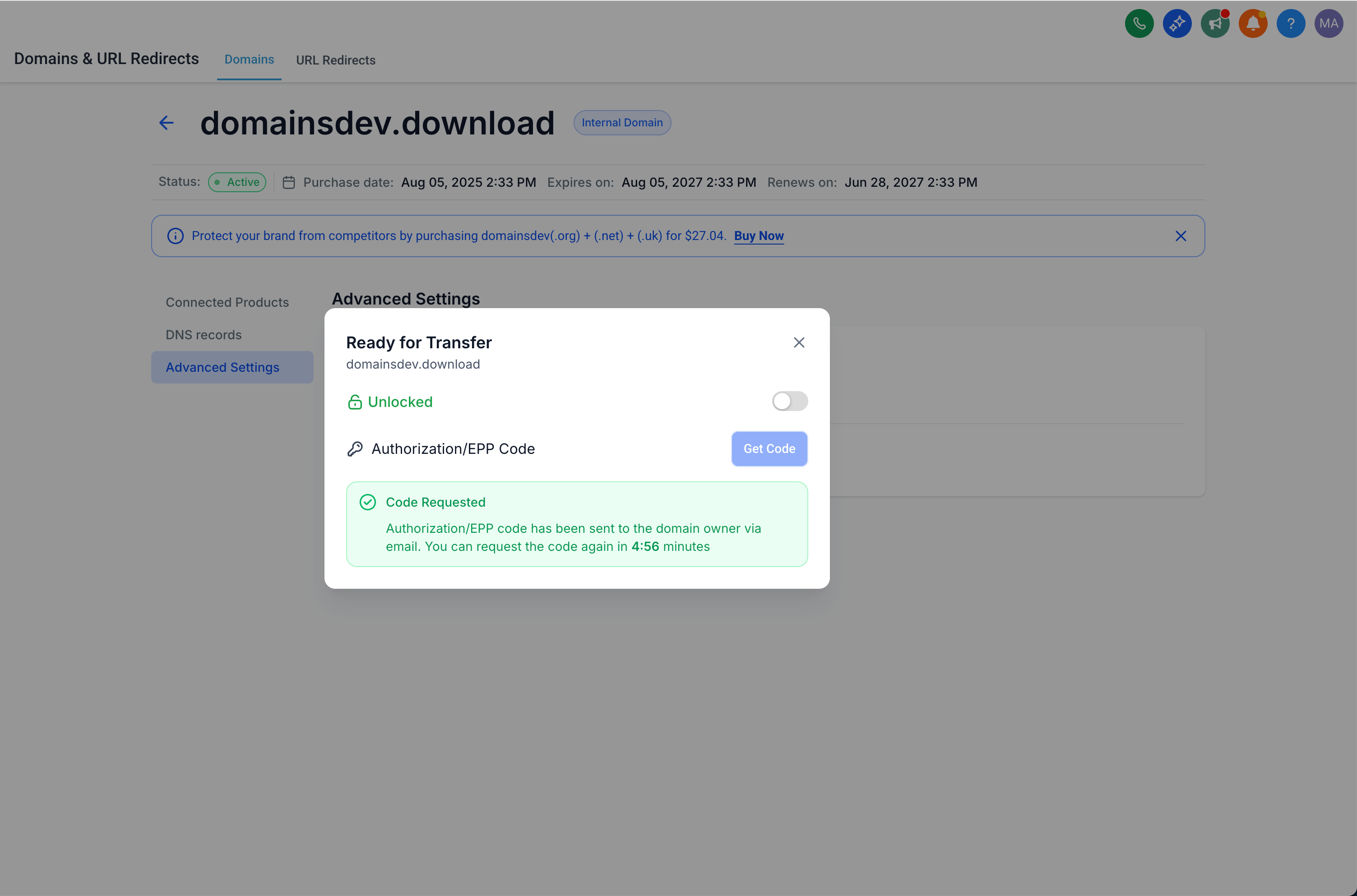This screenshot has width=1357, height=896.
Task: Click the Advanced Settings page heading
Action: pyautogui.click(x=406, y=299)
